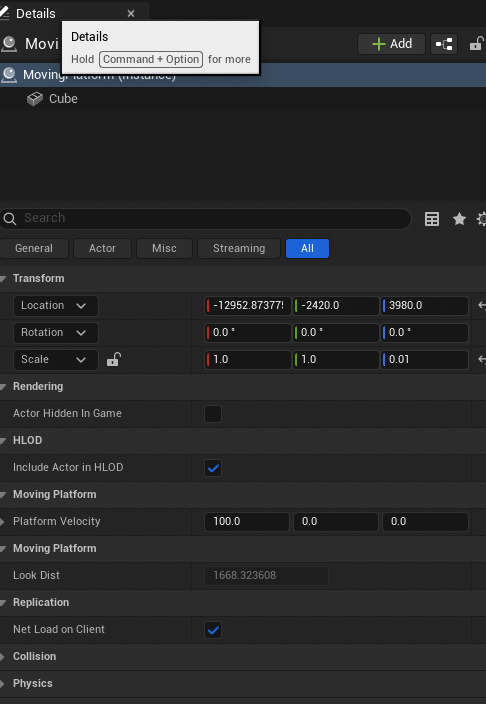Click the green plus Add button
This screenshot has height=704, width=486.
pos(391,44)
